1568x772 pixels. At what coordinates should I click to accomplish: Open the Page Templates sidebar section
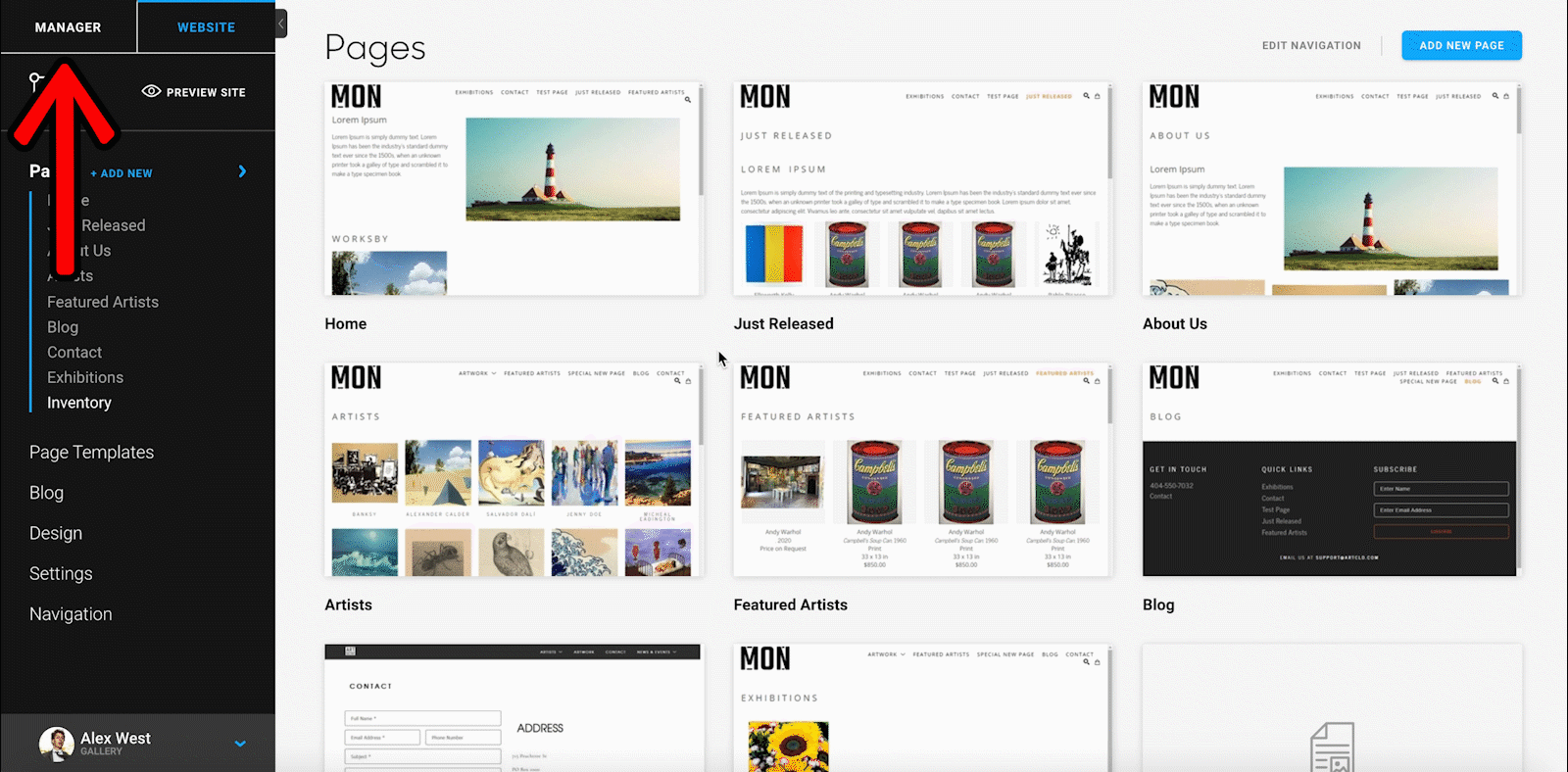click(92, 452)
